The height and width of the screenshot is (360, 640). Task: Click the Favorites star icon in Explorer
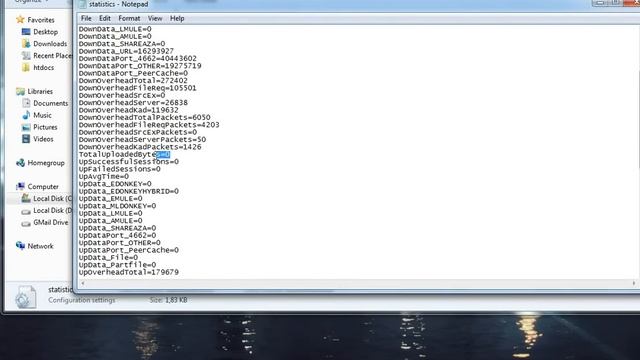click(20, 20)
